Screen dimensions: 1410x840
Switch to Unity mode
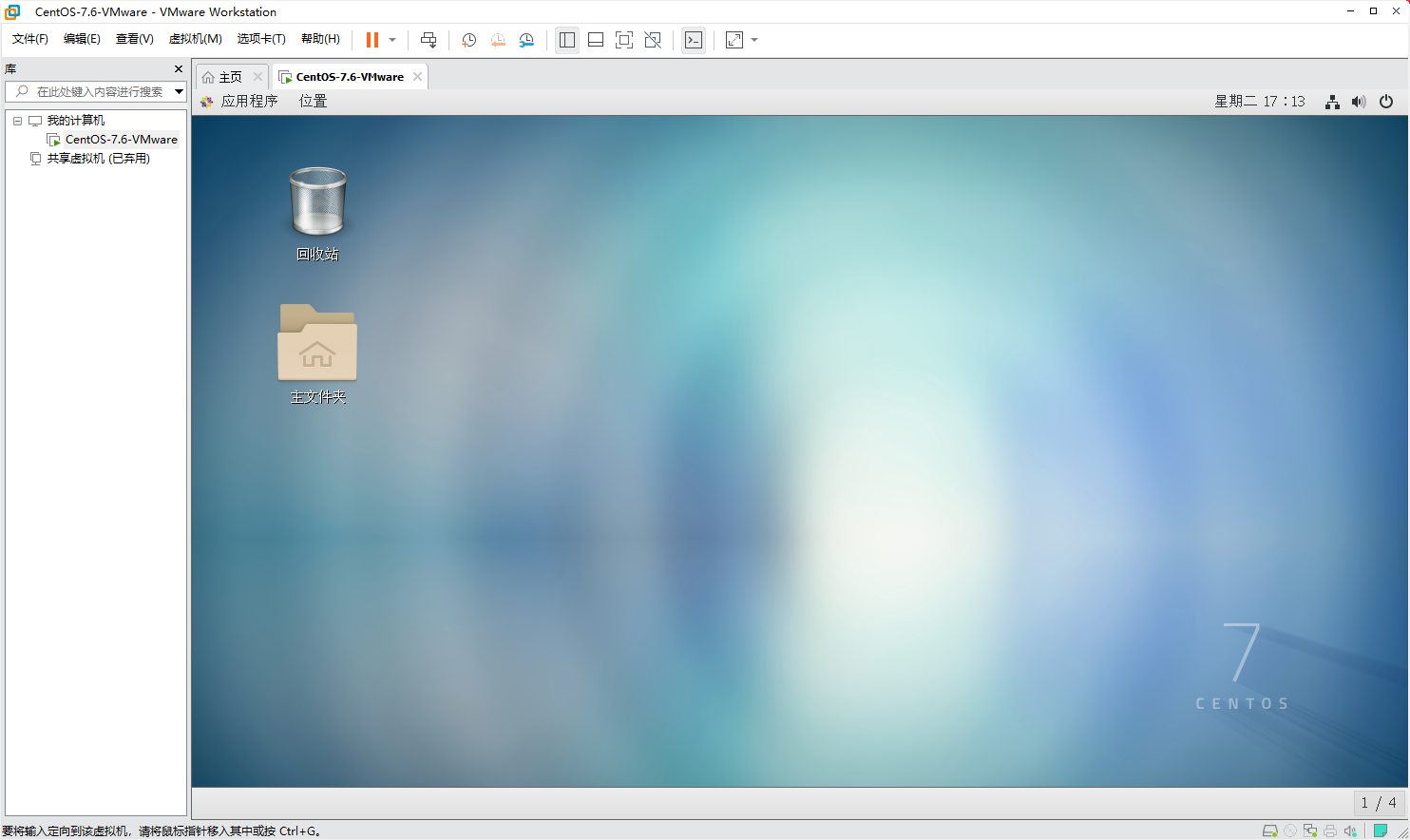point(653,40)
